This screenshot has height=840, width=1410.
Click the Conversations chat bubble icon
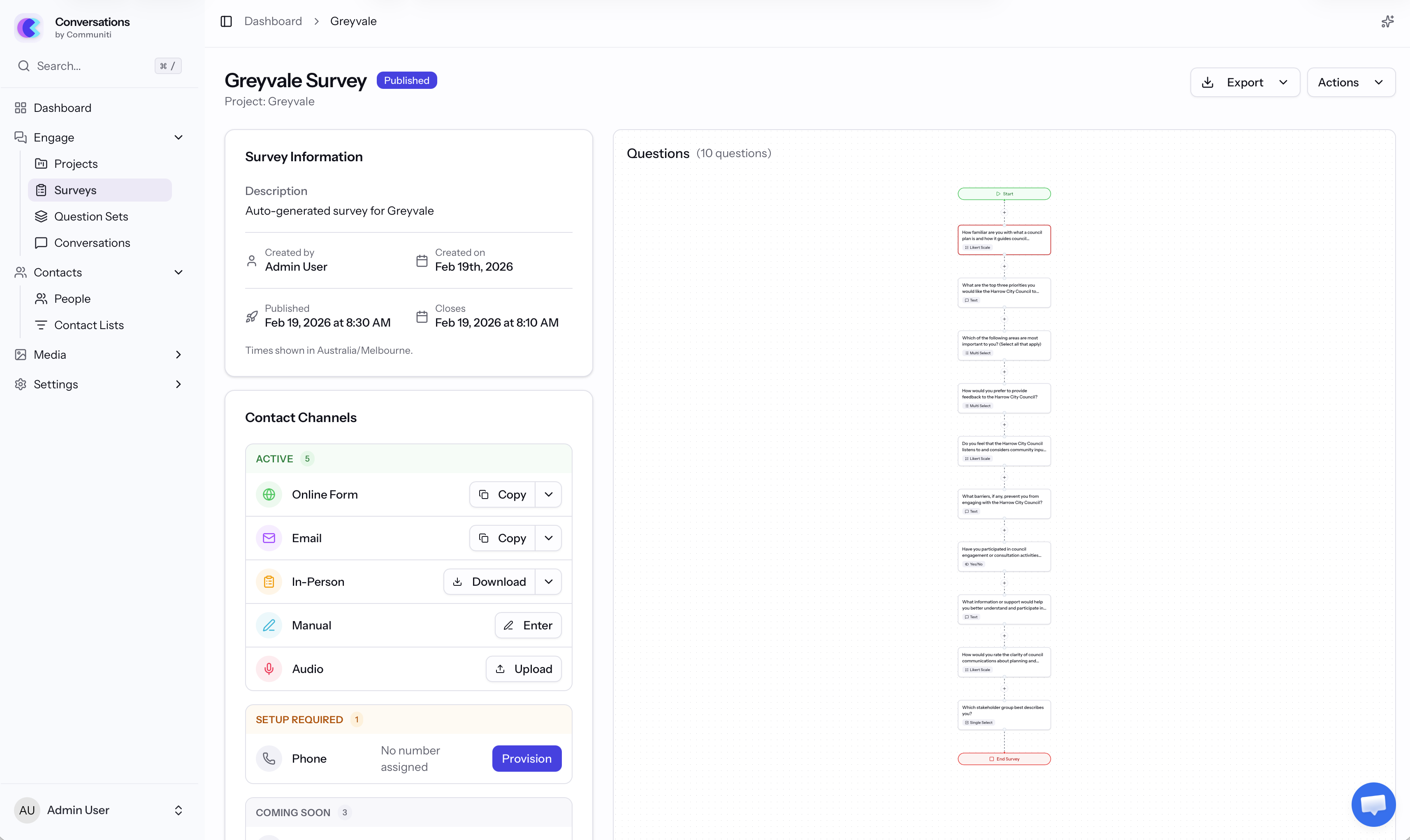42,242
